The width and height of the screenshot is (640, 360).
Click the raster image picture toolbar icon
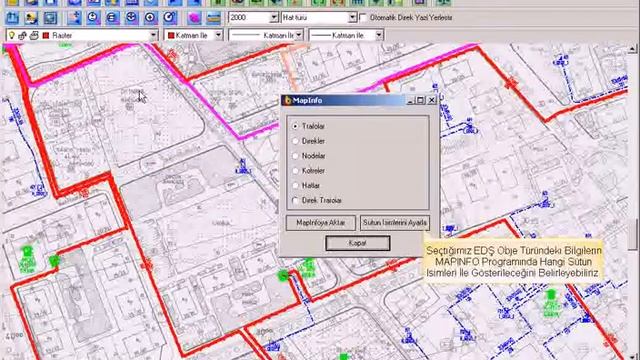[31, 18]
